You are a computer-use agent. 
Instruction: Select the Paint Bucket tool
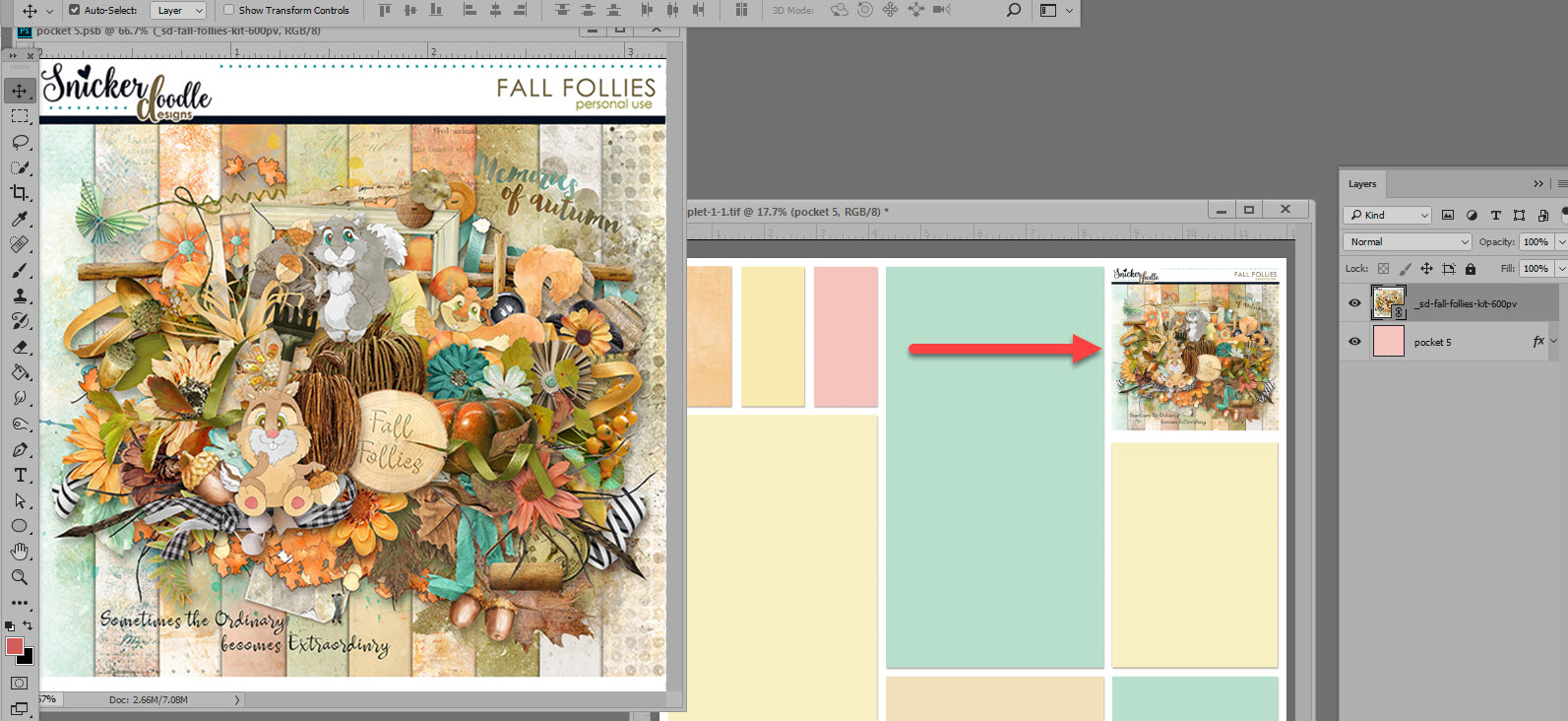tap(20, 372)
